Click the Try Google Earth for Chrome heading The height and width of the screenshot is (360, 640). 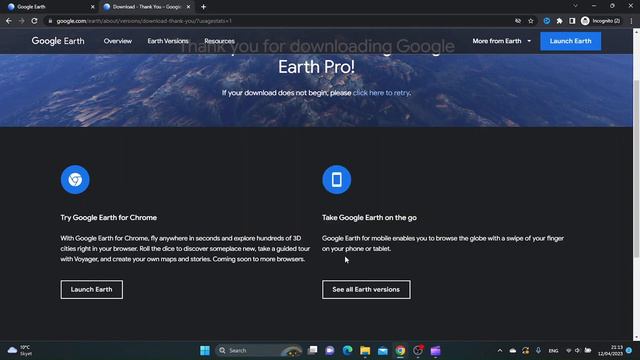(x=109, y=218)
